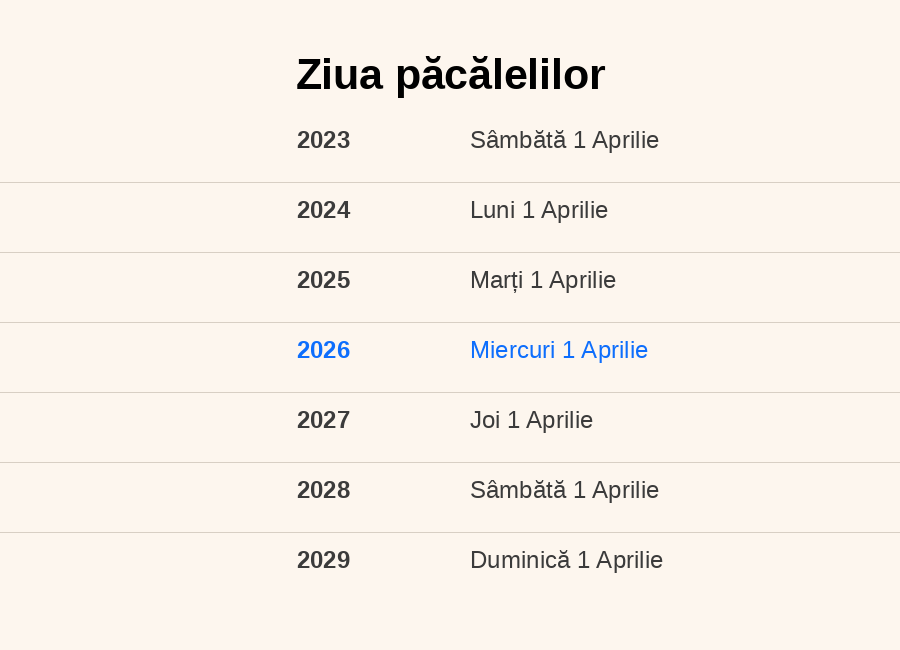The image size is (900, 650).
Task: Click the "Marți 1 Aprilie" date
Action: [543, 280]
